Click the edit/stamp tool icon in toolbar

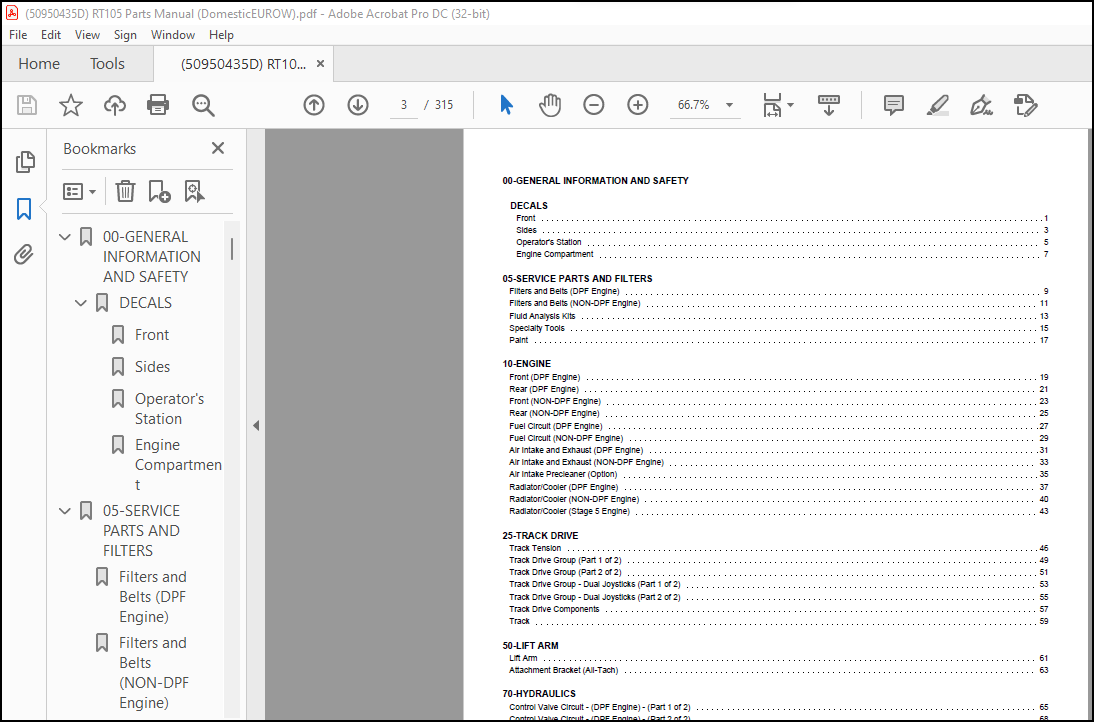point(1026,105)
